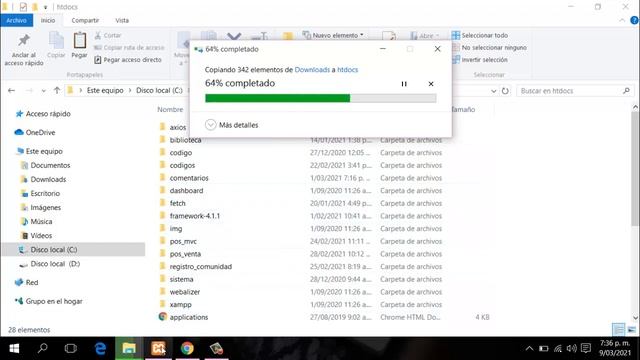Image resolution: width=640 pixels, height=360 pixels.
Task: Open Google Chrome from taskbar
Action: tap(187, 348)
